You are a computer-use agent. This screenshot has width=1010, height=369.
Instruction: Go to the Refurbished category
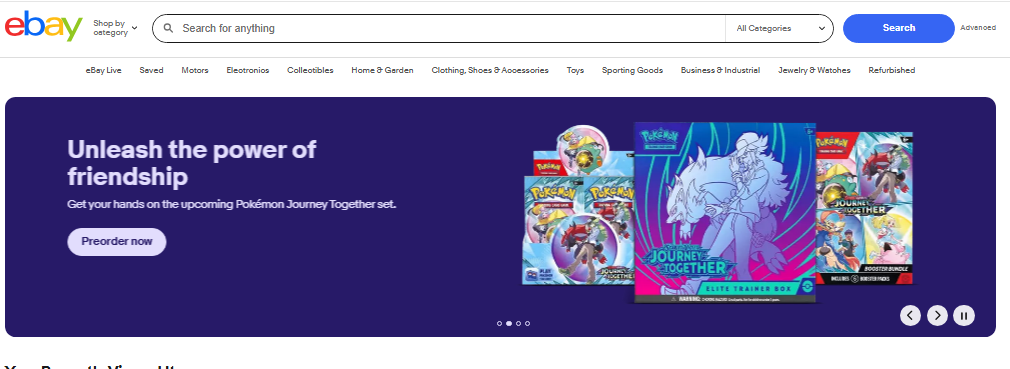[x=891, y=70]
